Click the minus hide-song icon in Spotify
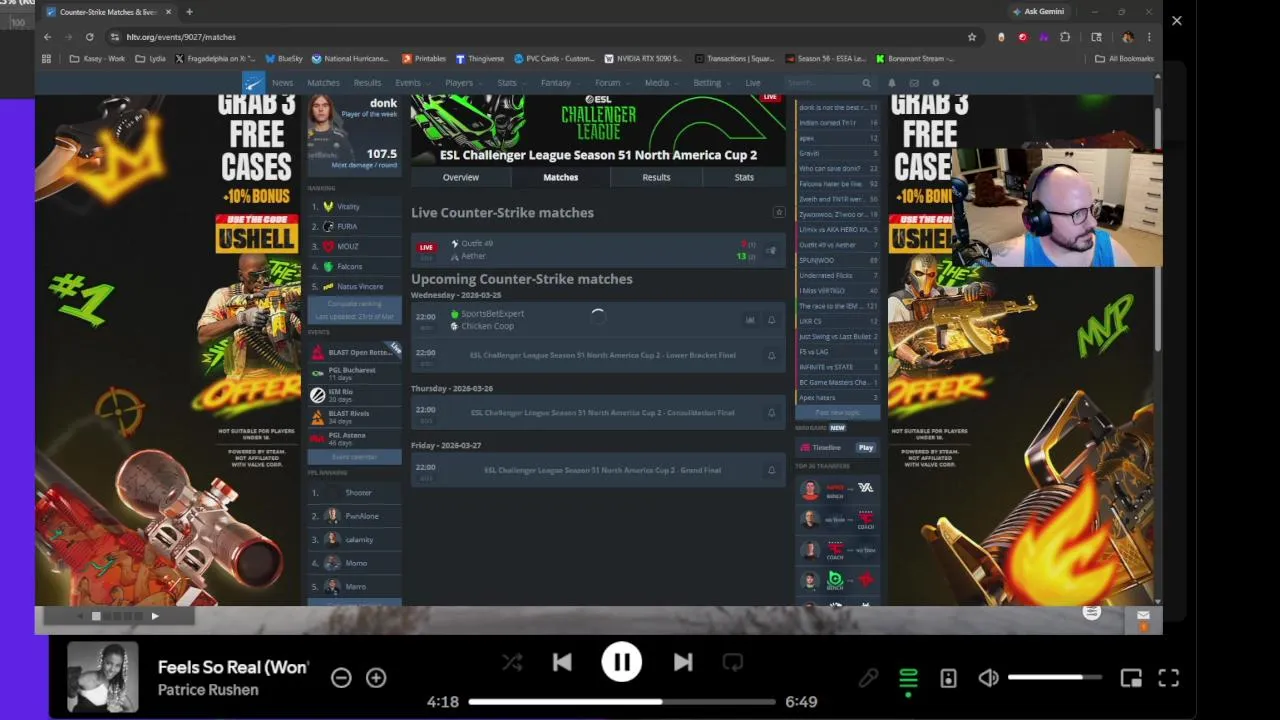1280x720 pixels. (x=341, y=678)
